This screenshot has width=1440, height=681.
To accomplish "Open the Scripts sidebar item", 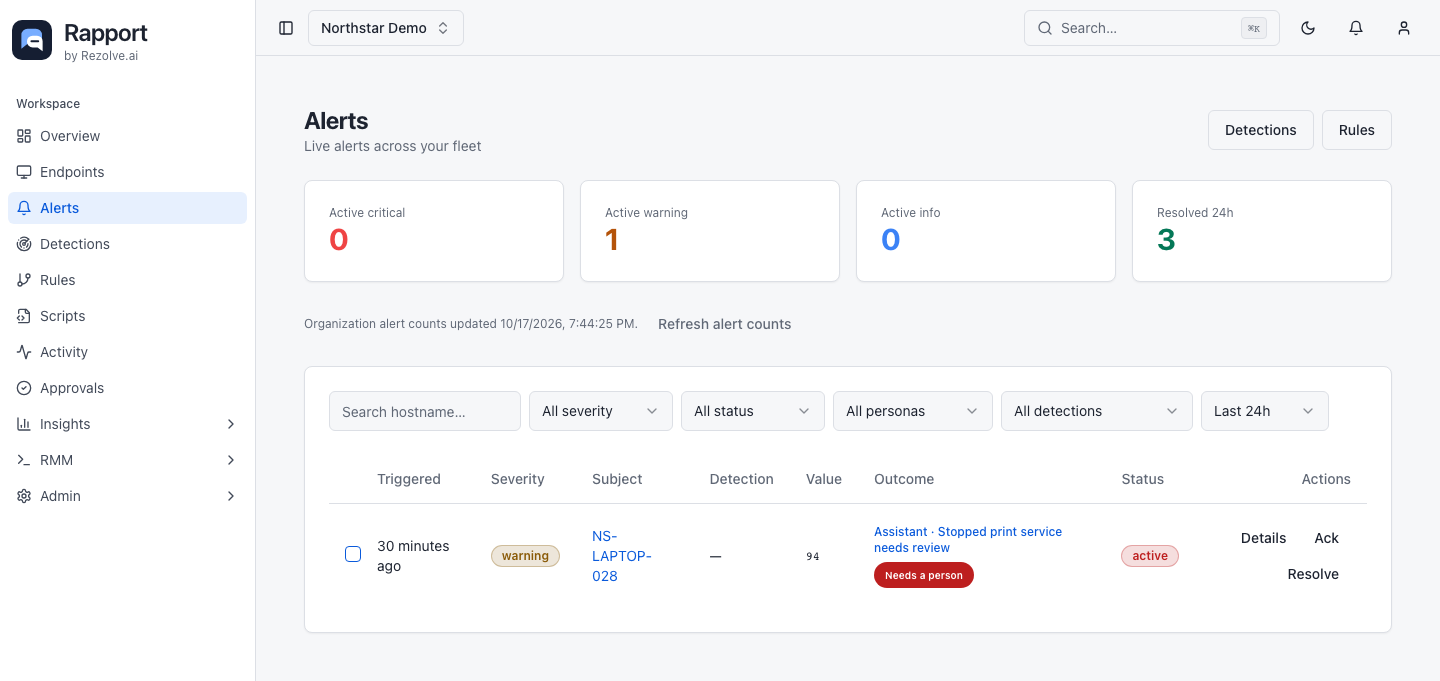I will 127,316.
